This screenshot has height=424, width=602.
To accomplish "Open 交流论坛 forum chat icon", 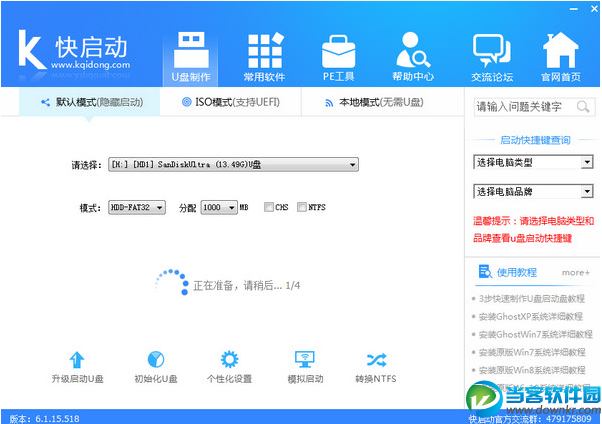I will coord(492,58).
